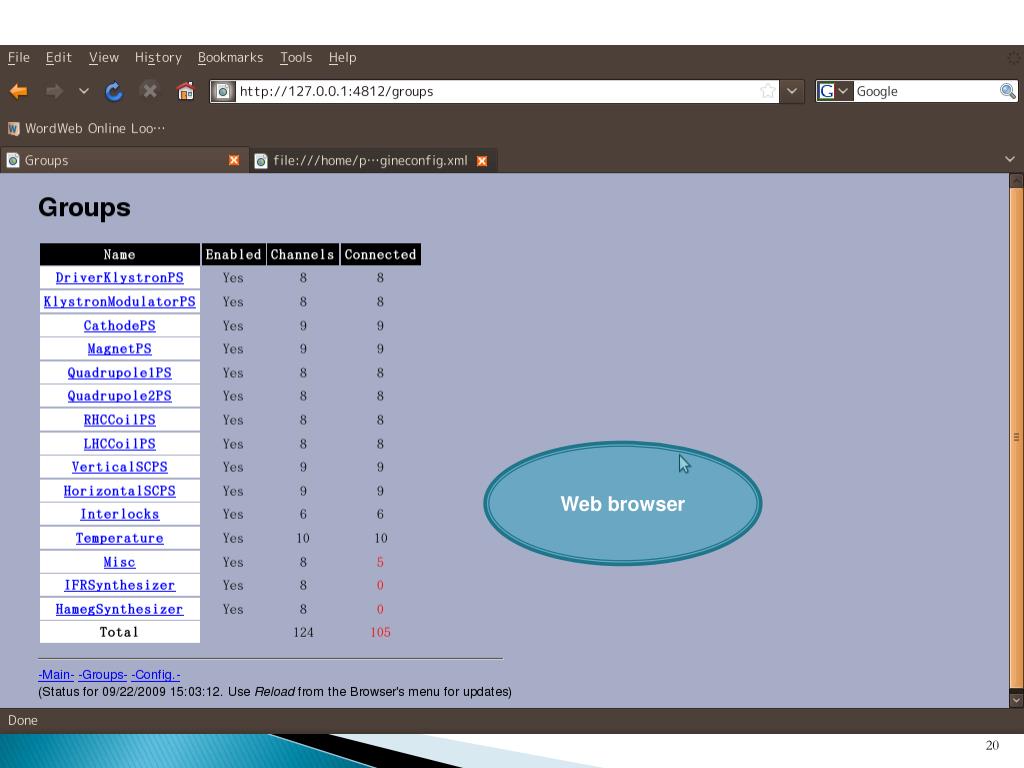Open the HorizontalSCPS group link
The height and width of the screenshot is (768, 1024).
pos(120,491)
